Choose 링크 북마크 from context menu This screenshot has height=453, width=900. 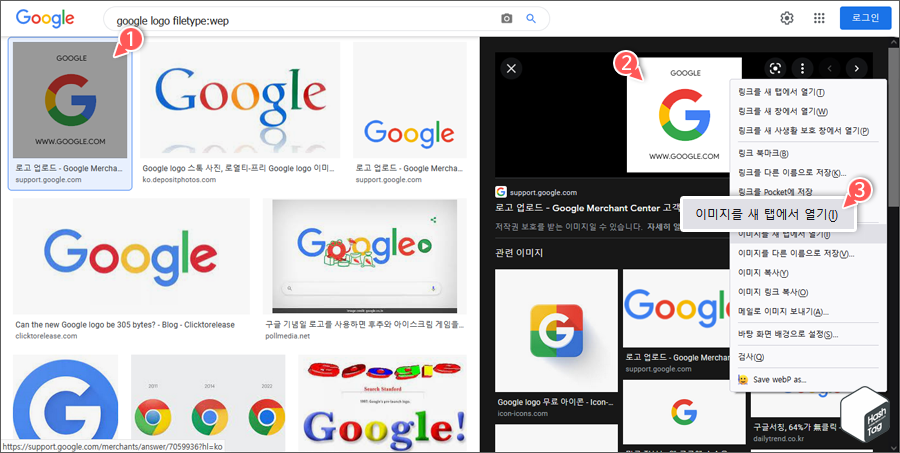809,154
